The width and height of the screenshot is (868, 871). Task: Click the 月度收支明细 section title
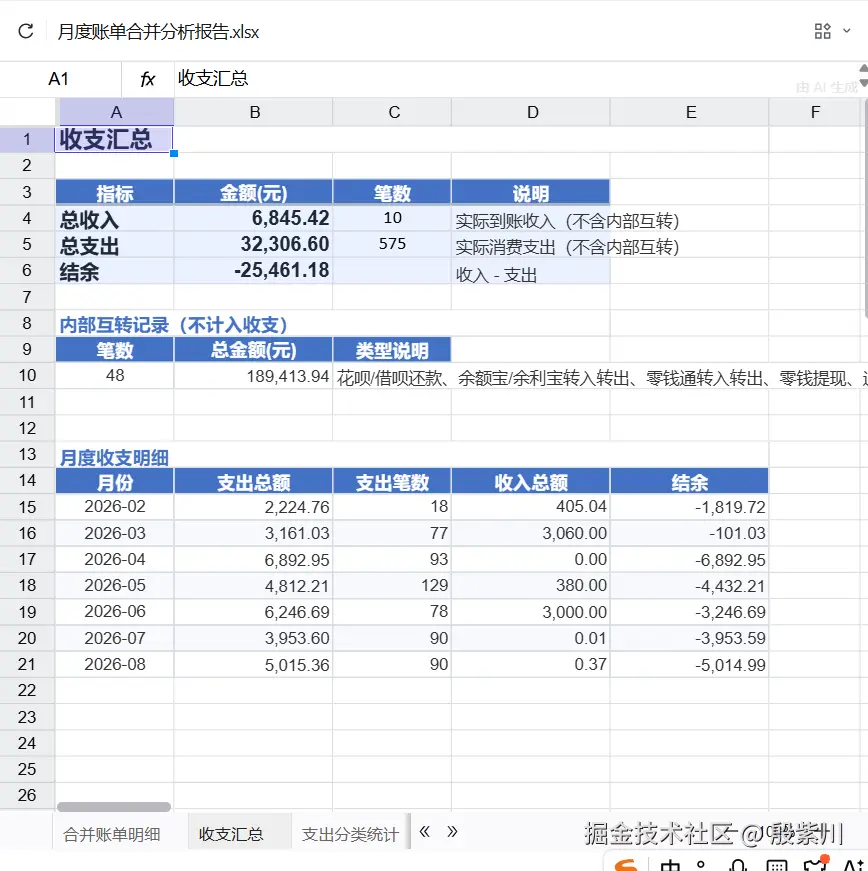pyautogui.click(x=114, y=458)
